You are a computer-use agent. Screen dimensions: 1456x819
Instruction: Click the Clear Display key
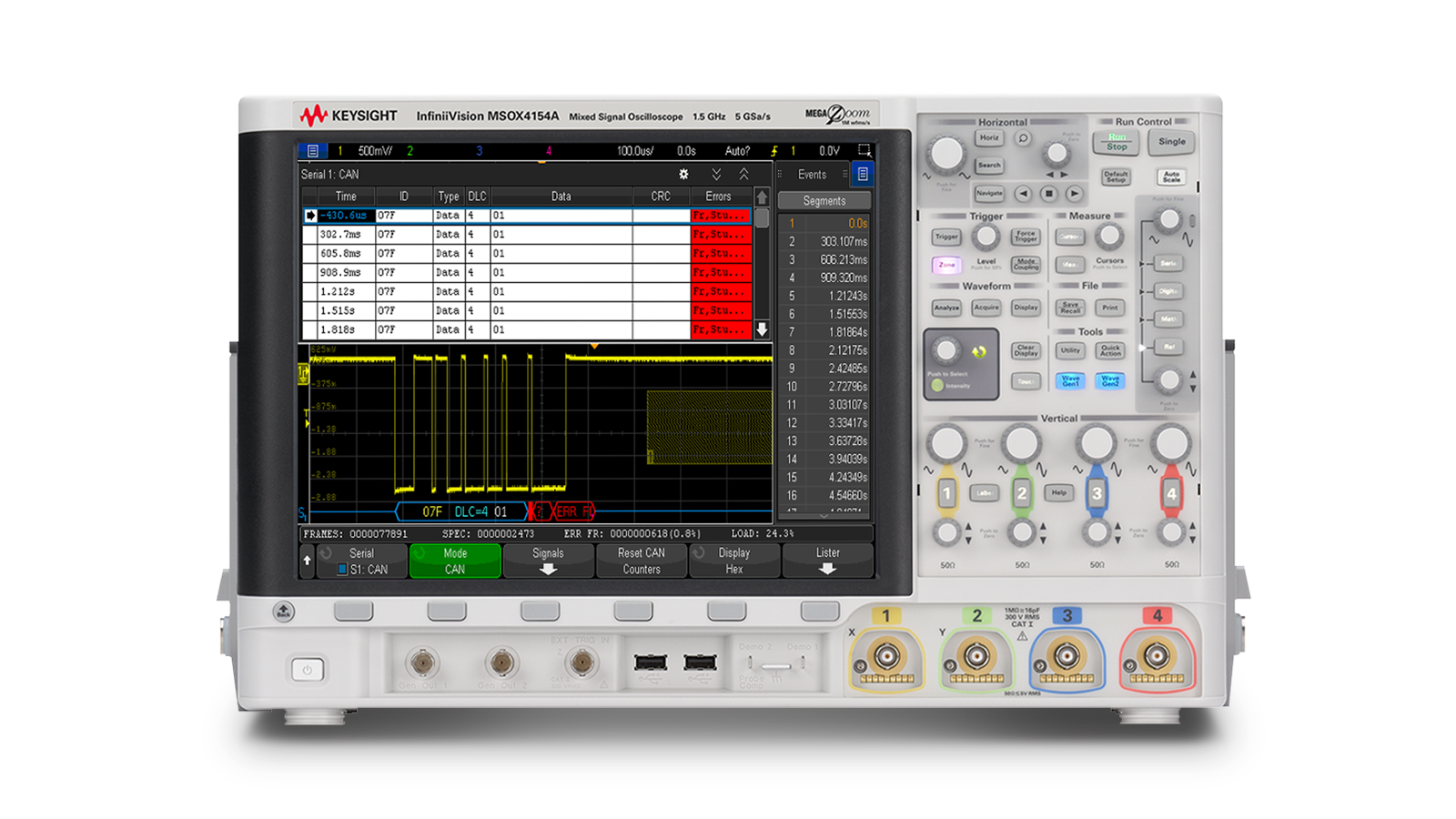(1026, 350)
